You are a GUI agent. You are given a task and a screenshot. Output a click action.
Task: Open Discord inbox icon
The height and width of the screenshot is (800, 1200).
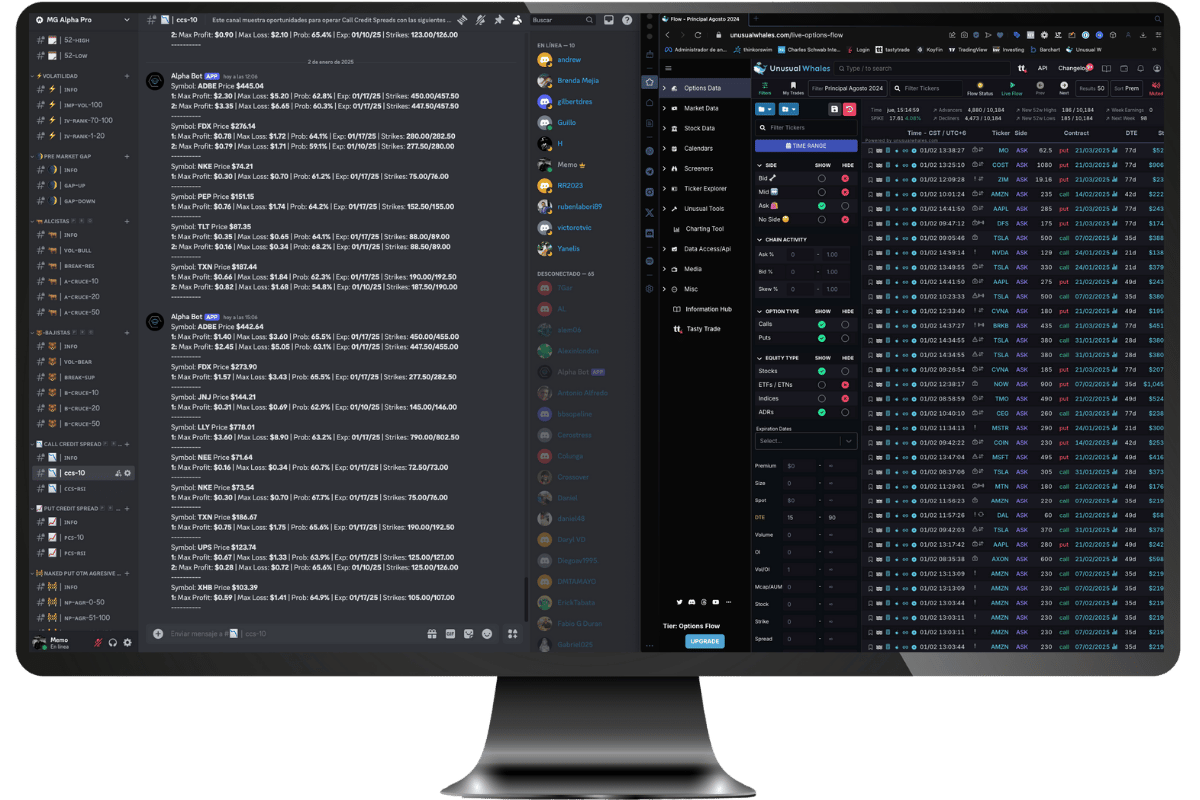pyautogui.click(x=608, y=20)
